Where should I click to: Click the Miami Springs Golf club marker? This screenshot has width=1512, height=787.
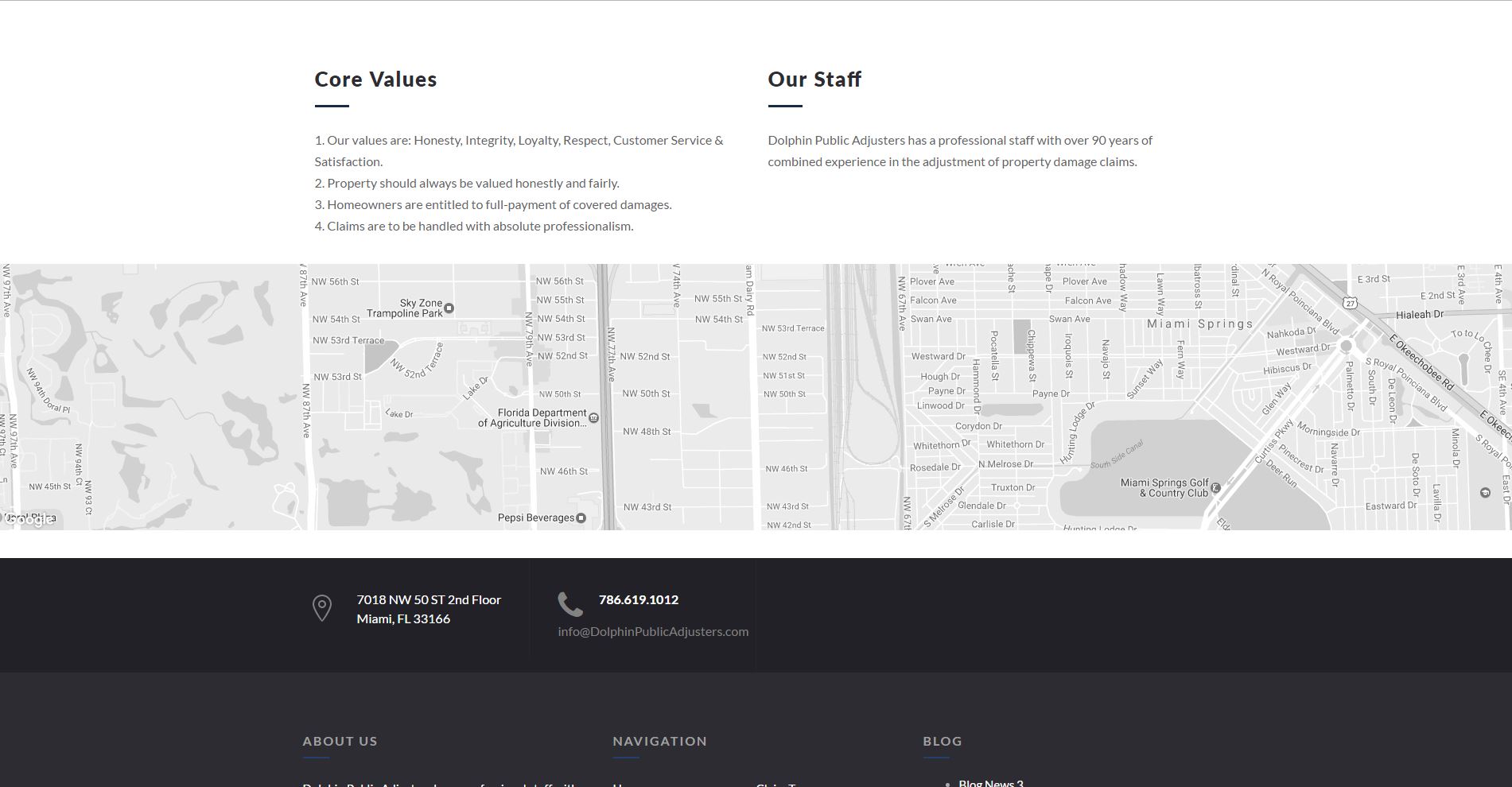[1215, 488]
